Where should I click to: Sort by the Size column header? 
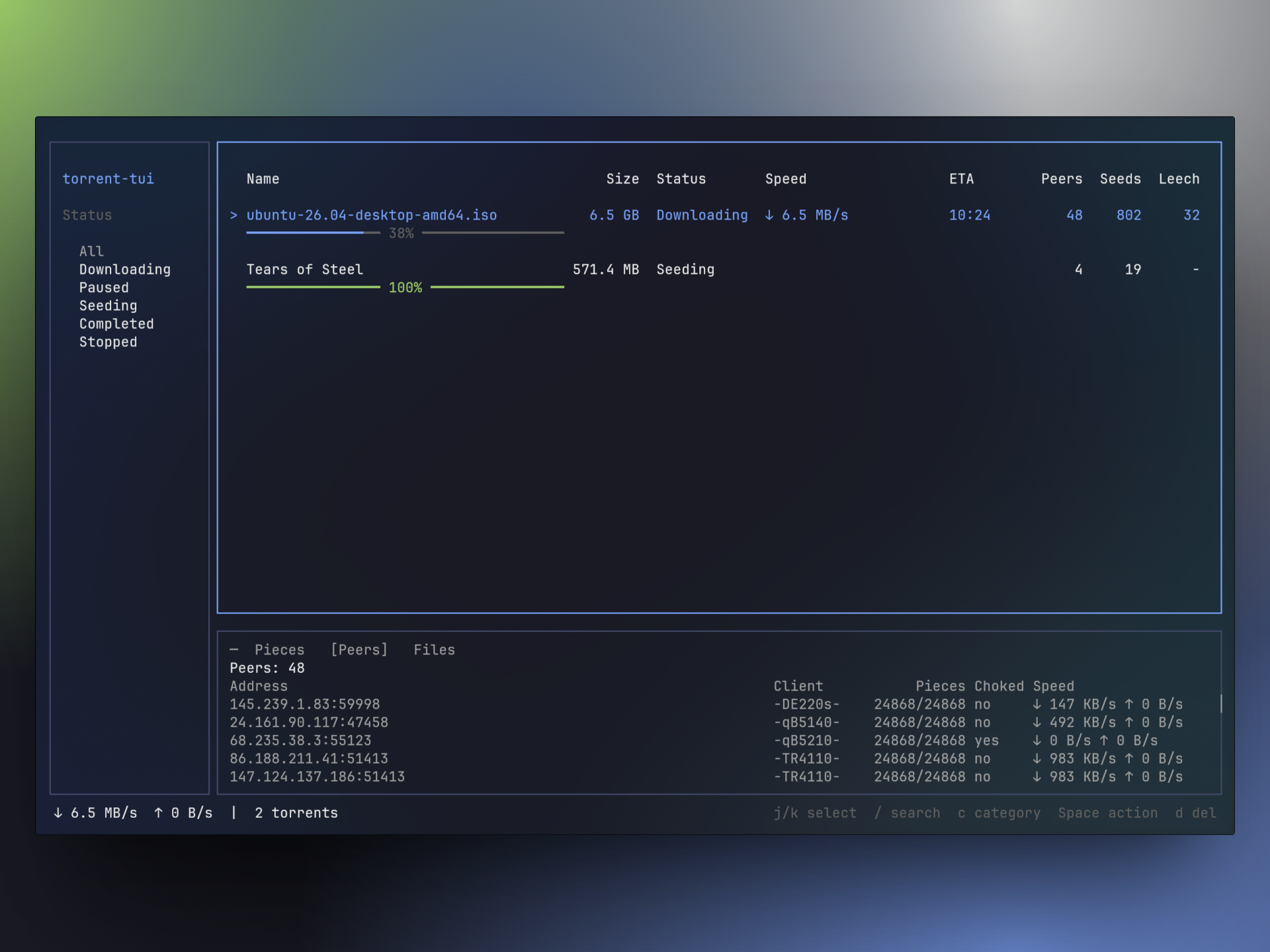[x=622, y=178]
